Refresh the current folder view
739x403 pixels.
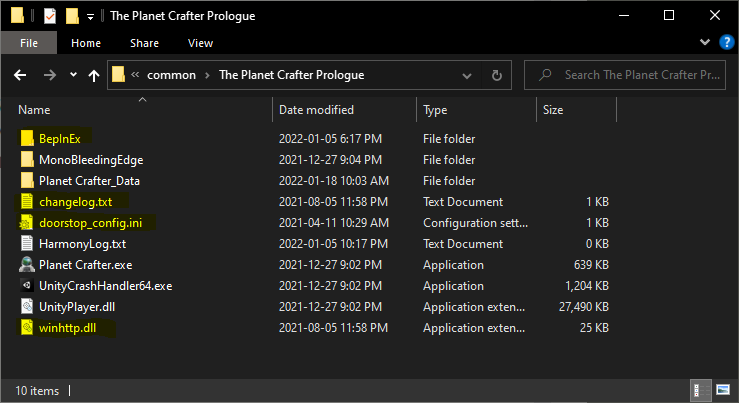(x=498, y=75)
